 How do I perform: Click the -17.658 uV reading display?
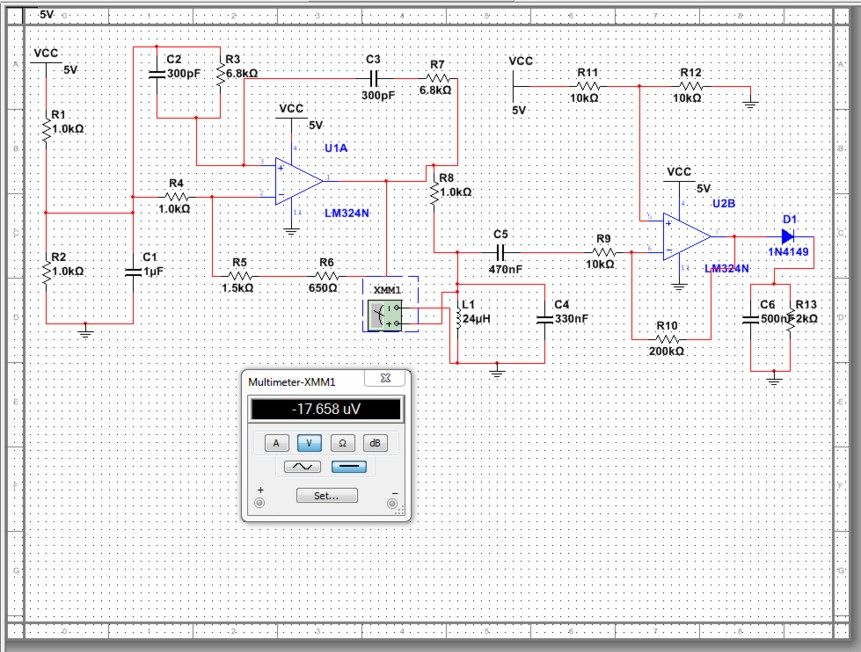(326, 408)
